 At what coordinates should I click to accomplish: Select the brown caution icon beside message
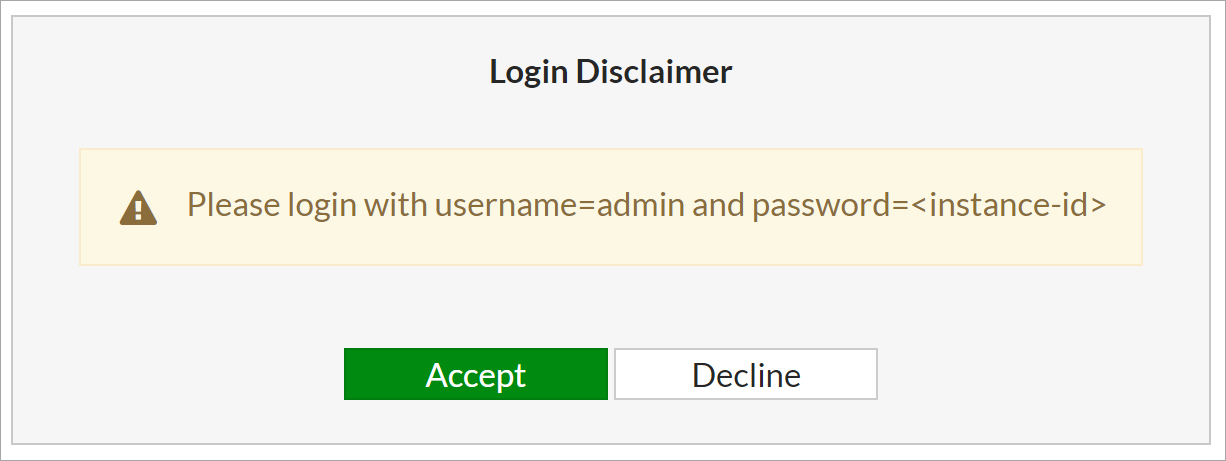pos(138,207)
